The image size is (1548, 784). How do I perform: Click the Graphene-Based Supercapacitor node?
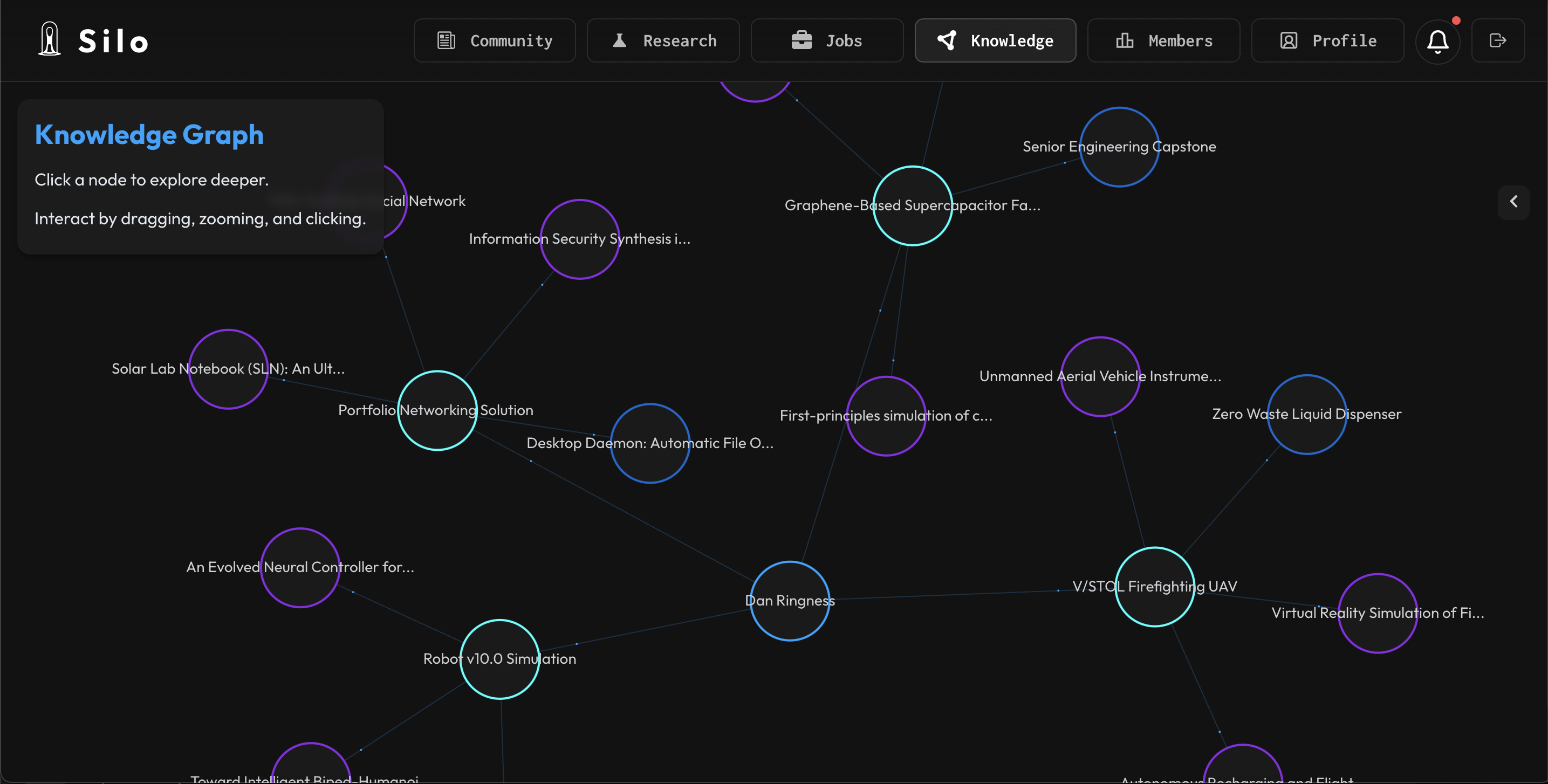[x=912, y=205]
